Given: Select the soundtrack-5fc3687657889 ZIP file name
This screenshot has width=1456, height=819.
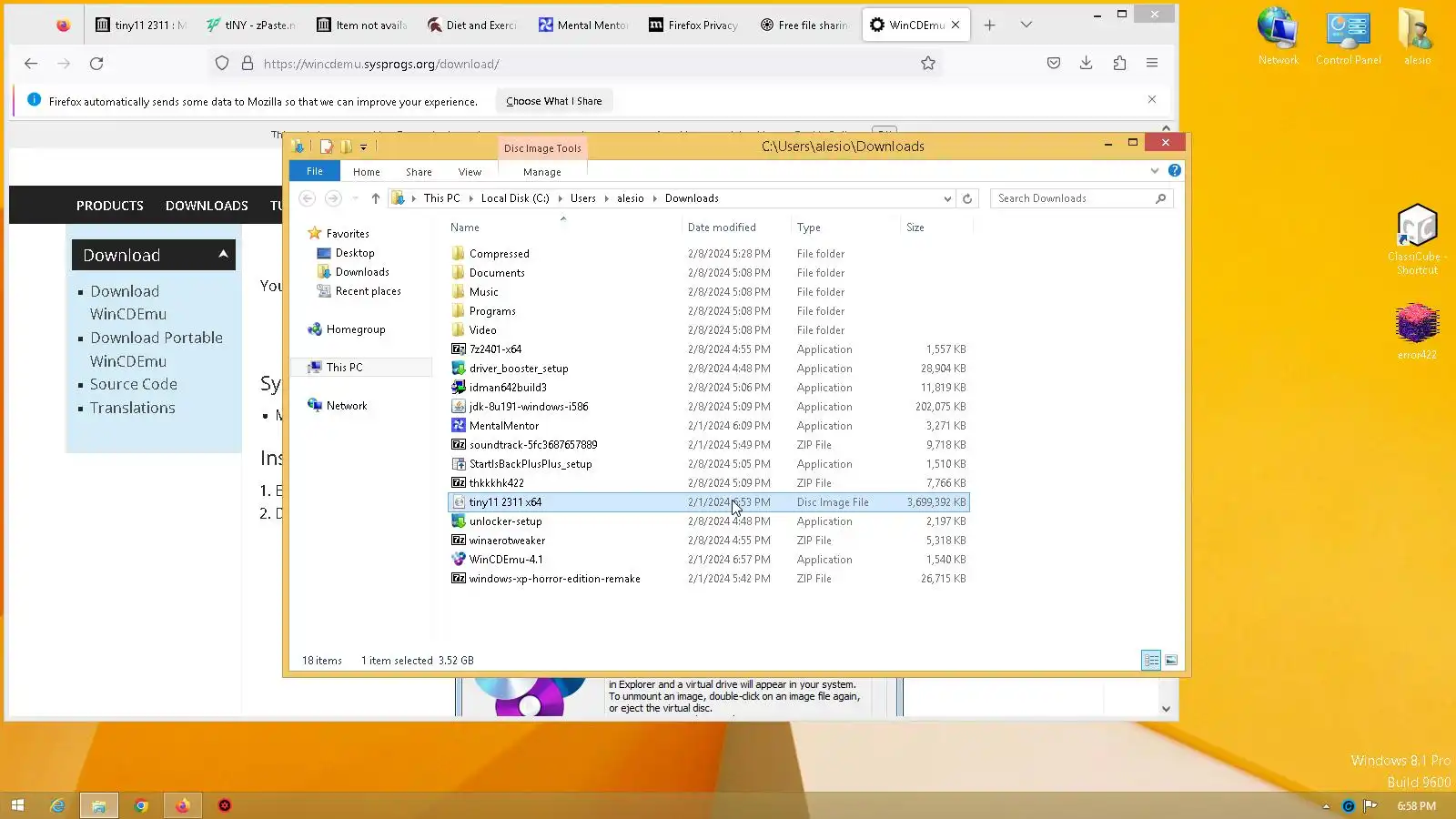Looking at the screenshot, I should coord(533,445).
